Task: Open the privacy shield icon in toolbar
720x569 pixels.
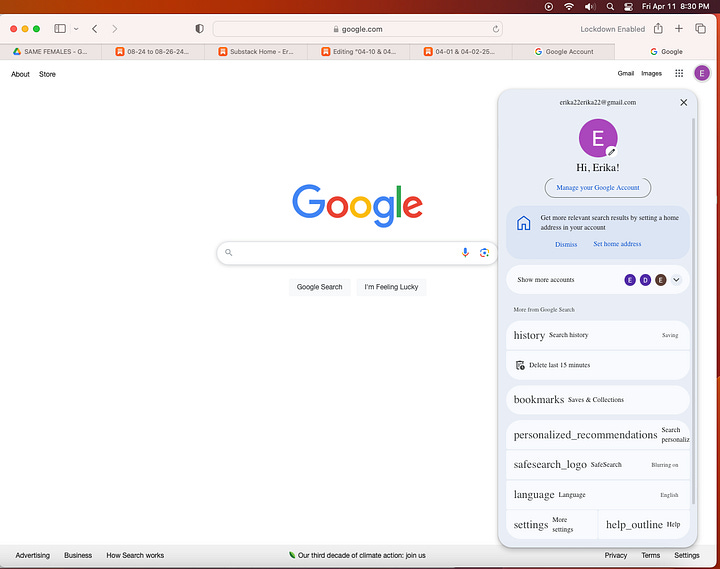Action: (199, 28)
